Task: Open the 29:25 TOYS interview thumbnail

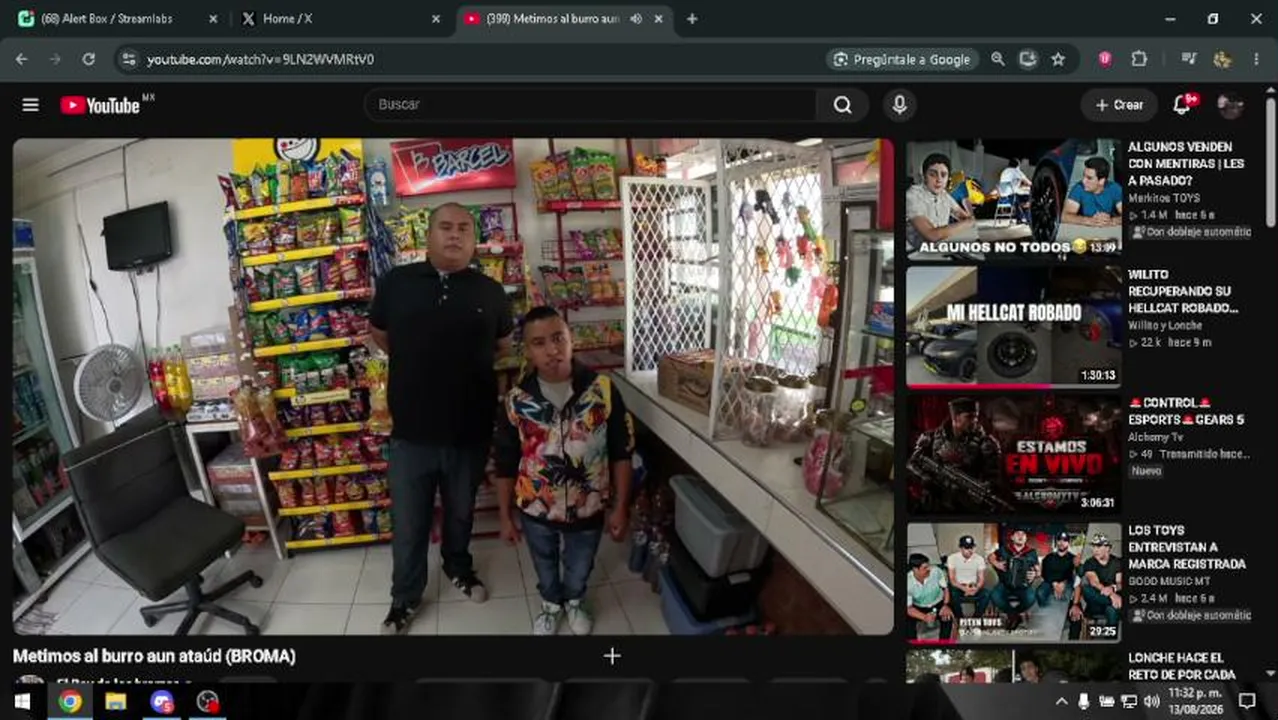Action: [x=1014, y=582]
